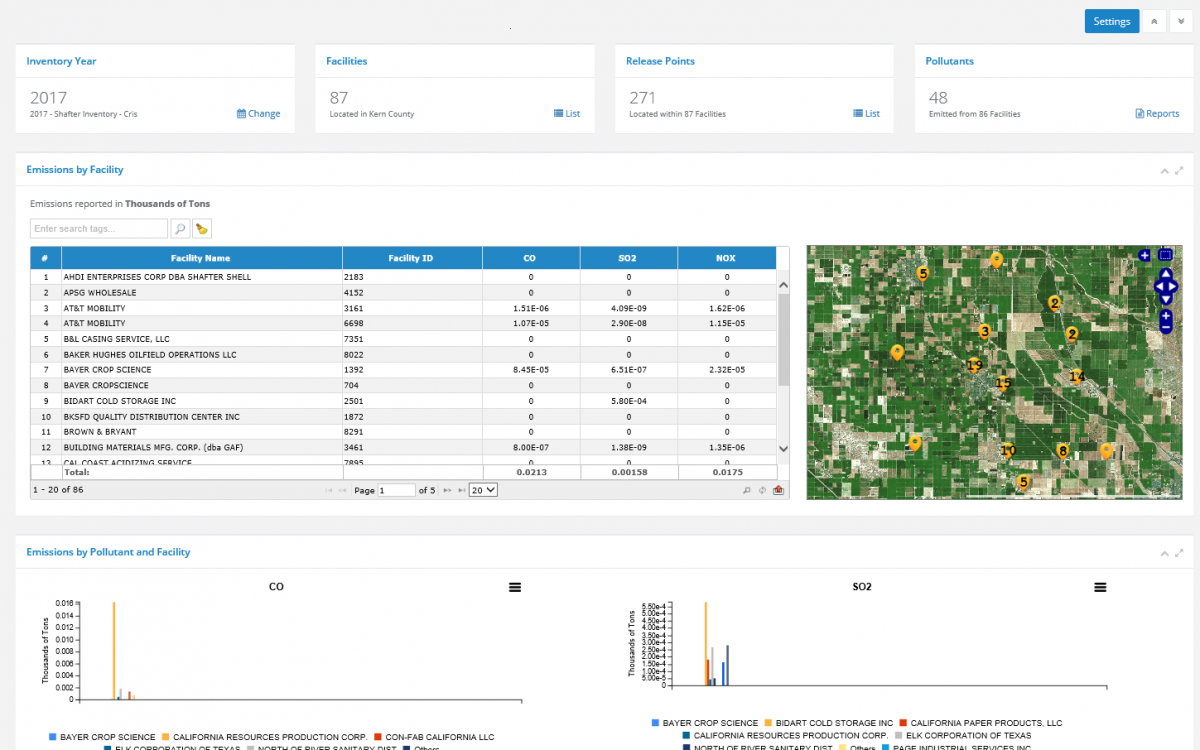
Task: Refresh the grid with reload icon
Action: [763, 490]
